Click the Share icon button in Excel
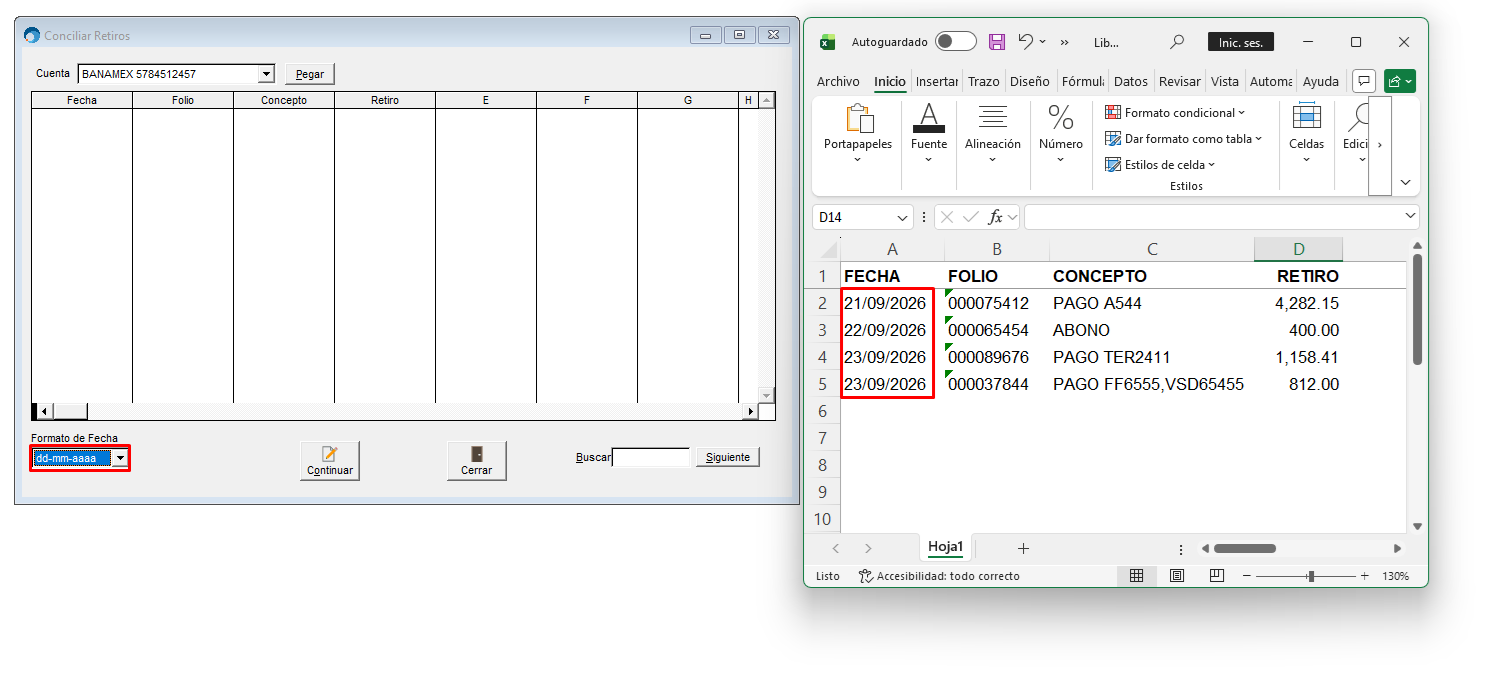Viewport: 1506px width, 689px height. pos(1400,81)
